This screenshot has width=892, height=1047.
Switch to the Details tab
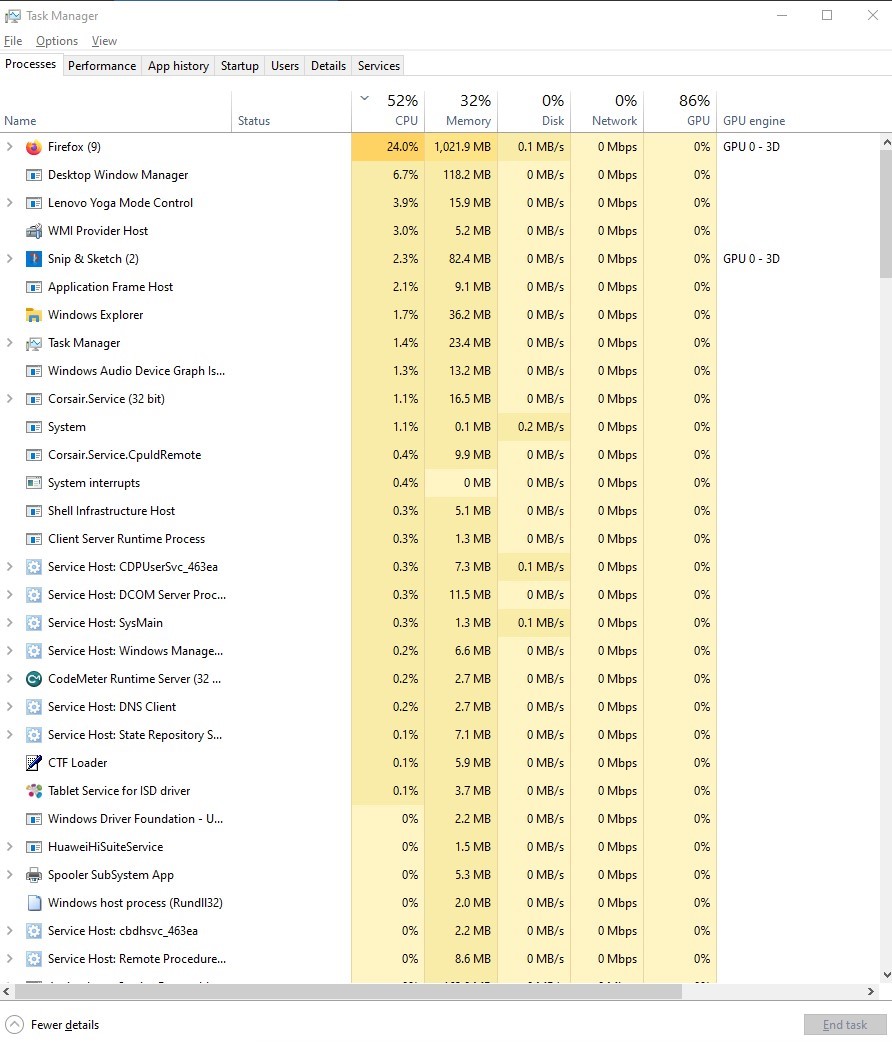point(328,66)
